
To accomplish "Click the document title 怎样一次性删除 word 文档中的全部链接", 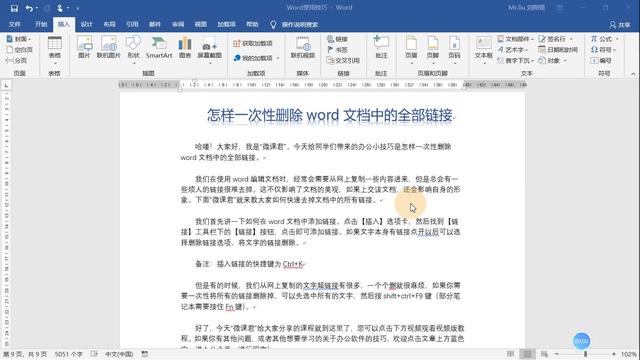I will pos(330,115).
